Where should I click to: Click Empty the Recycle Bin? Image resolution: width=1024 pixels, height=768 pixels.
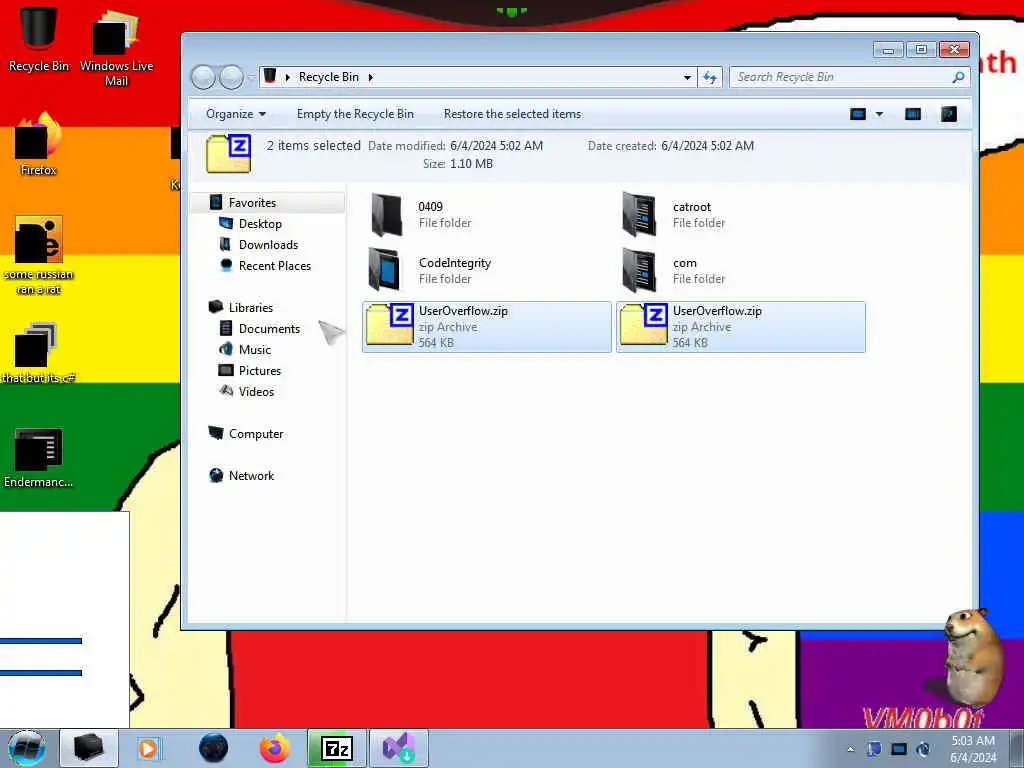click(x=355, y=114)
